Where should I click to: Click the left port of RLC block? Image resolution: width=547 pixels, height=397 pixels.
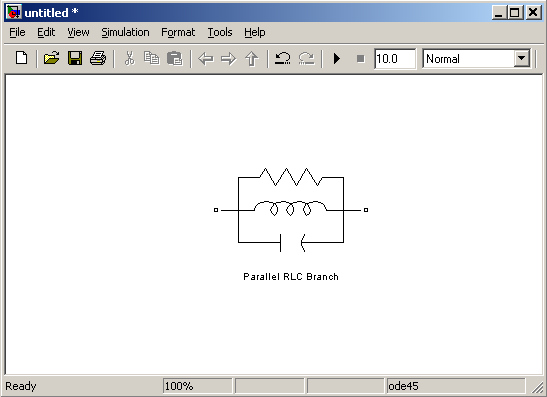216,210
